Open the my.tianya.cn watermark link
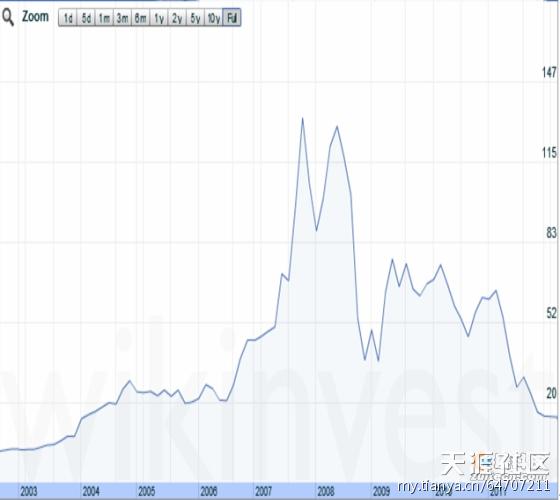The height and width of the screenshot is (500, 560). pyautogui.click(x=474, y=486)
